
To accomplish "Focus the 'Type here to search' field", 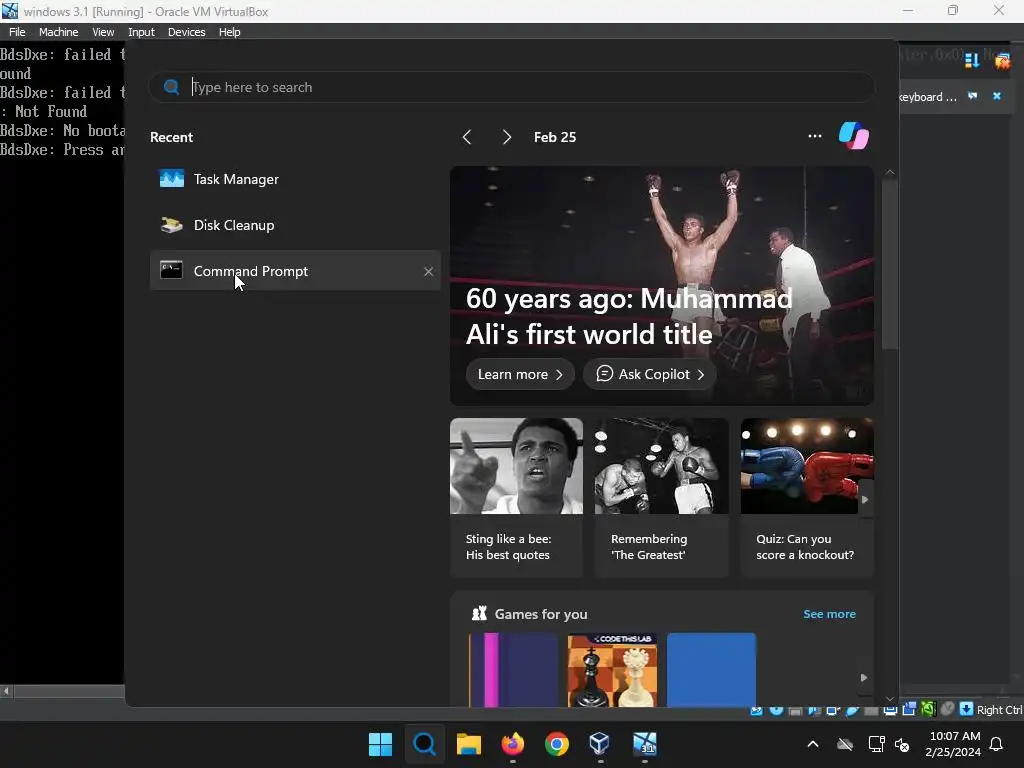I will click(511, 87).
